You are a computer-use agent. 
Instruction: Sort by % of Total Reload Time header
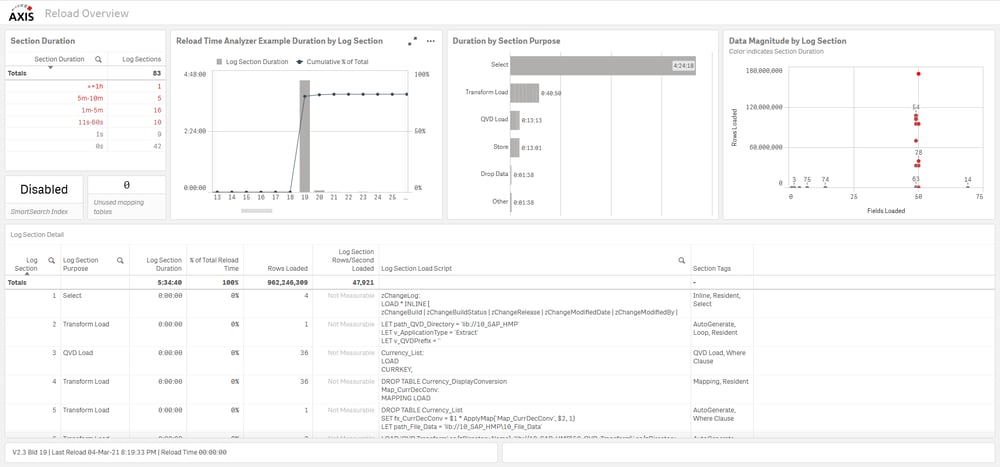214,264
